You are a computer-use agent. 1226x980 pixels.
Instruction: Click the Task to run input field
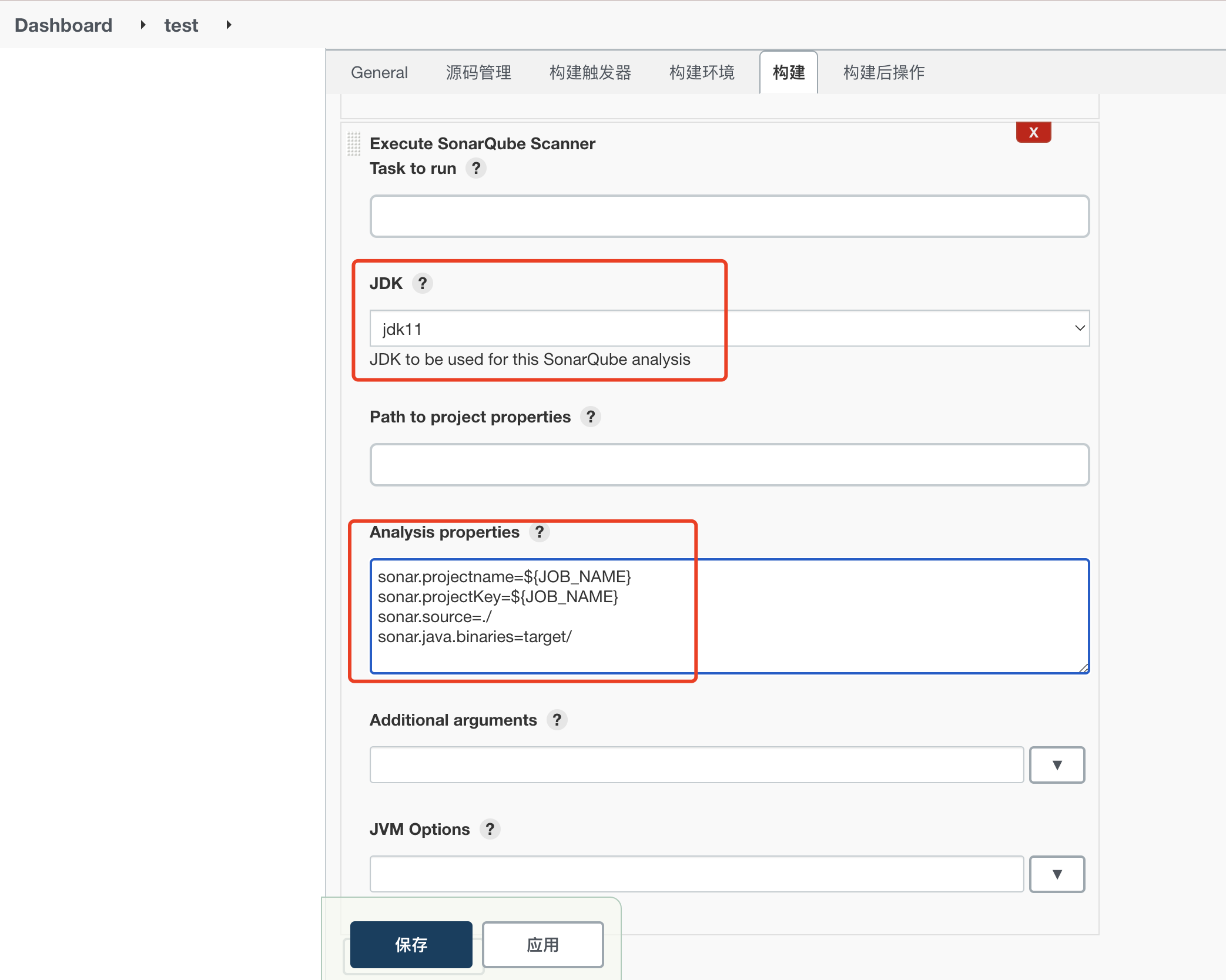click(729, 217)
